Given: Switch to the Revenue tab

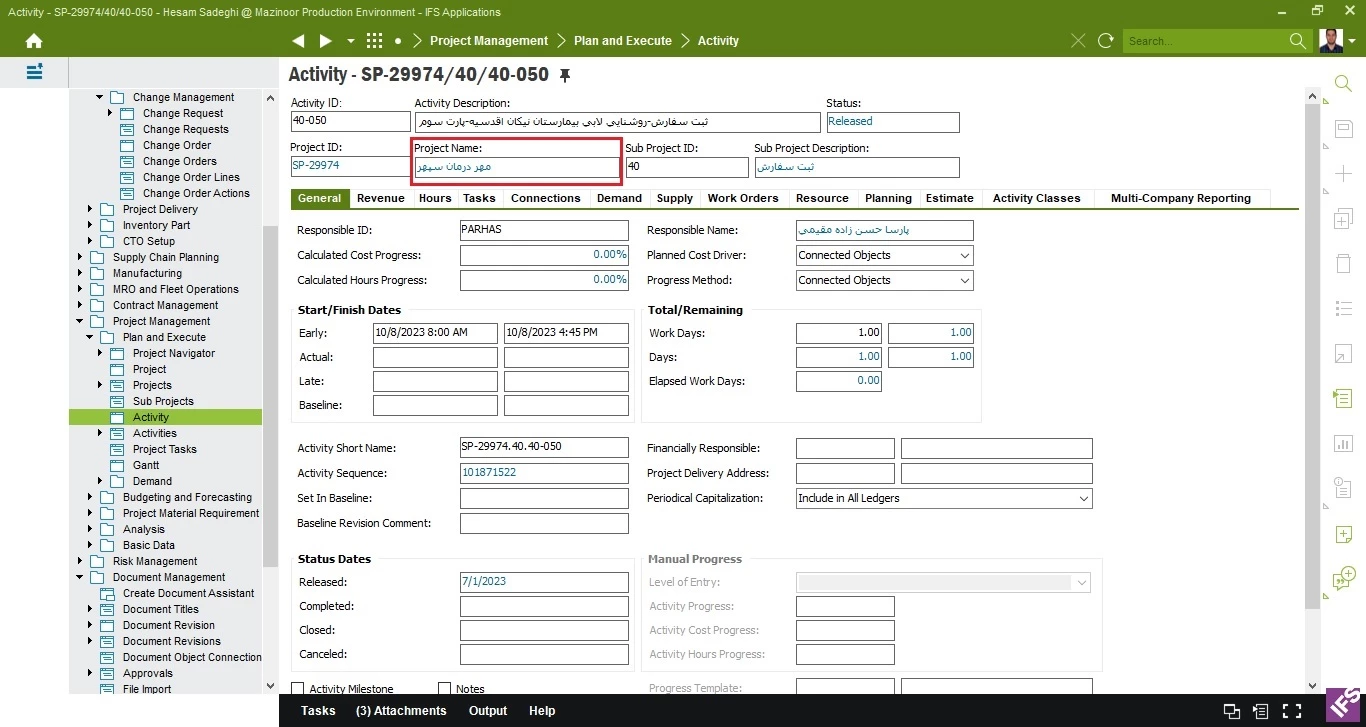Looking at the screenshot, I should point(380,198).
